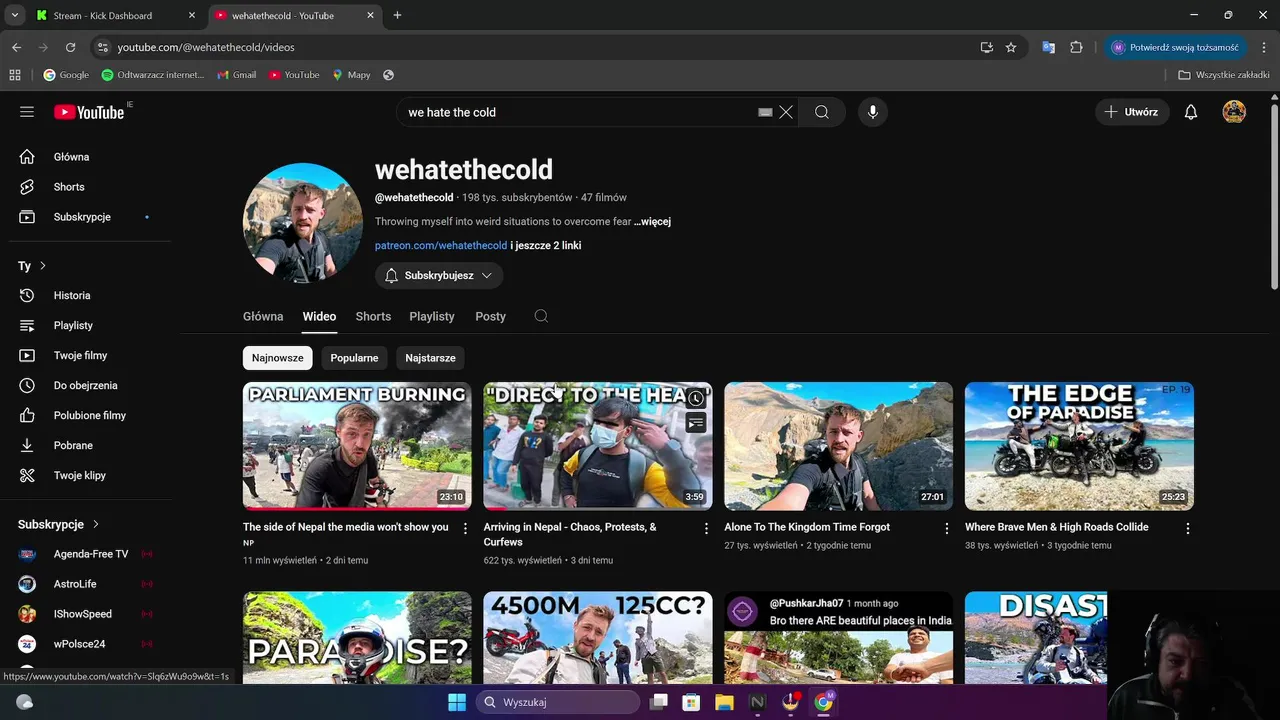Screen dimensions: 1280x720
Task: Filter videos by Popularne
Action: 355,358
